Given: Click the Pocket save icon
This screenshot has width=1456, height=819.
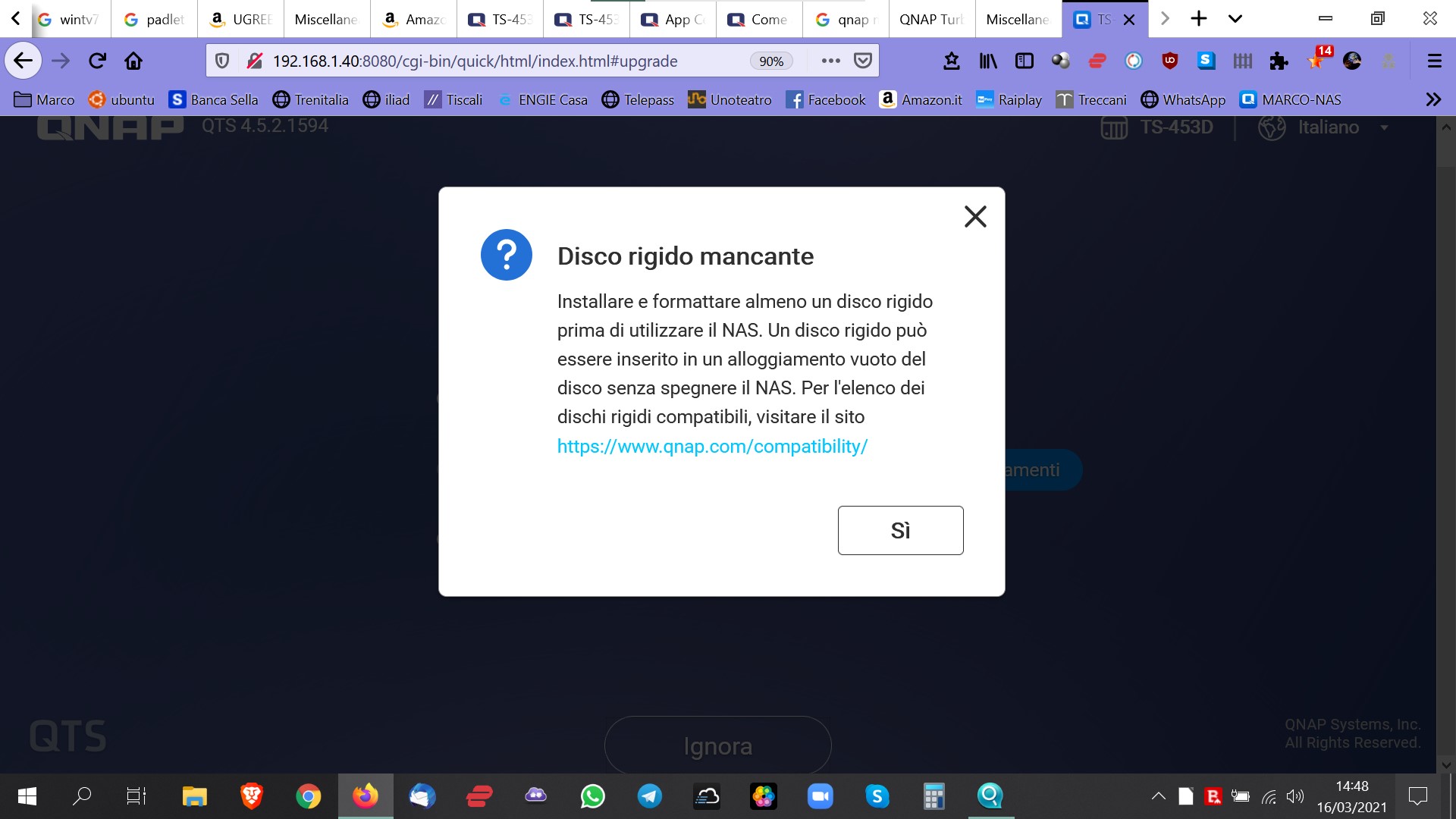Looking at the screenshot, I should point(863,61).
